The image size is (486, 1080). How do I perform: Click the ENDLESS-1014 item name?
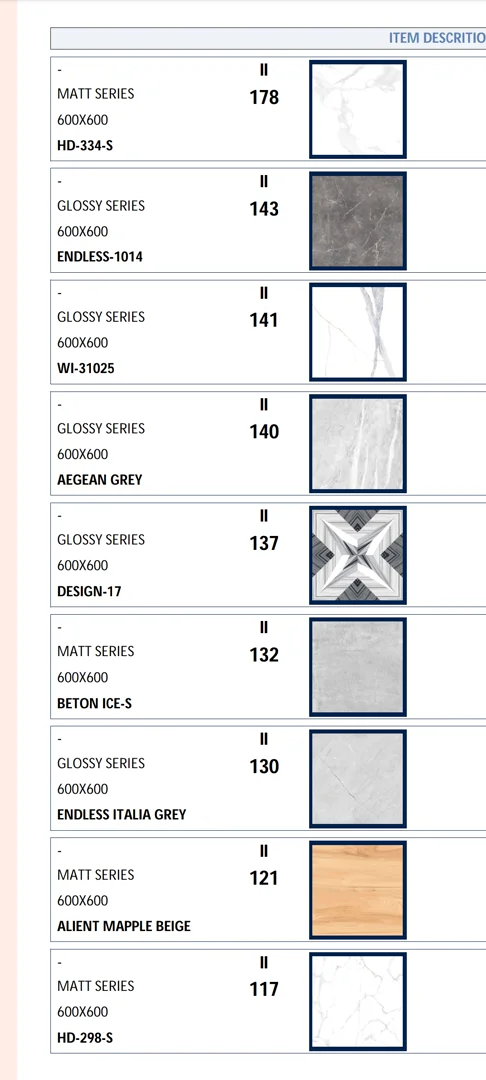point(100,258)
